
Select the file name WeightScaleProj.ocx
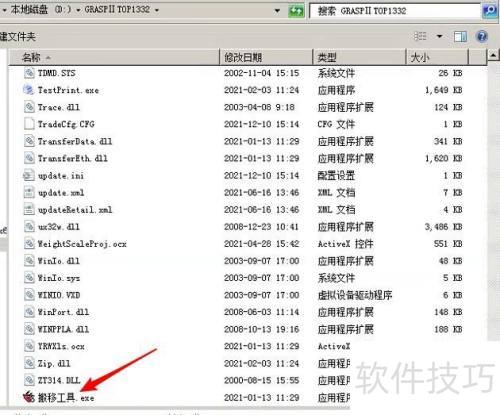(x=82, y=244)
